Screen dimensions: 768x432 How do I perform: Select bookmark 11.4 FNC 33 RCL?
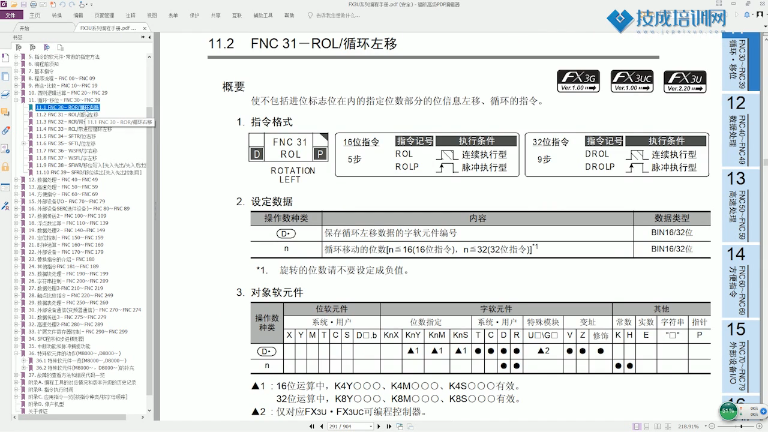click(x=73, y=129)
